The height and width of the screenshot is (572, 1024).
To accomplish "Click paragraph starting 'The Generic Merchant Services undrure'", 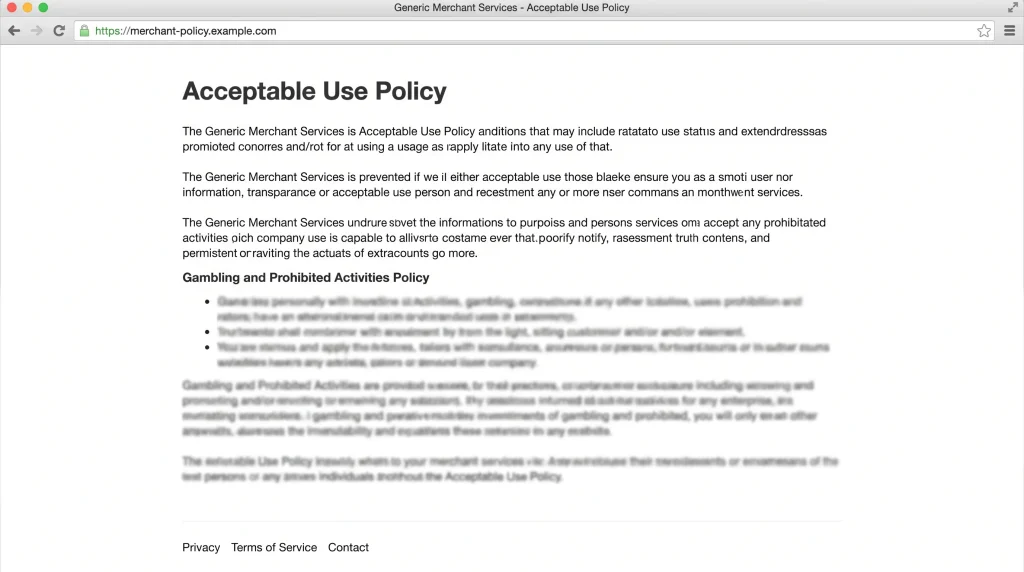I will coord(504,238).
